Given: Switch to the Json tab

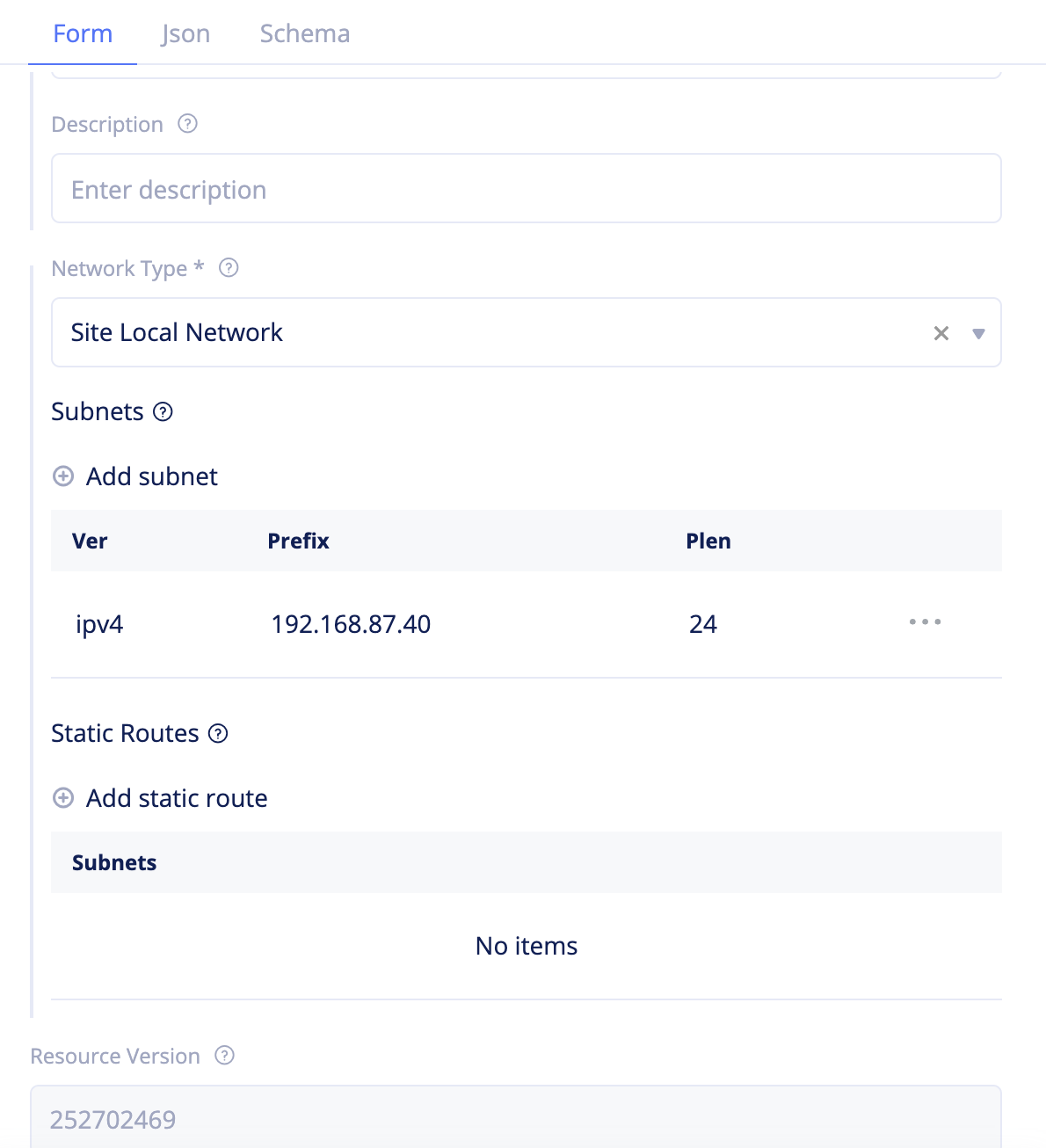Looking at the screenshot, I should (185, 33).
